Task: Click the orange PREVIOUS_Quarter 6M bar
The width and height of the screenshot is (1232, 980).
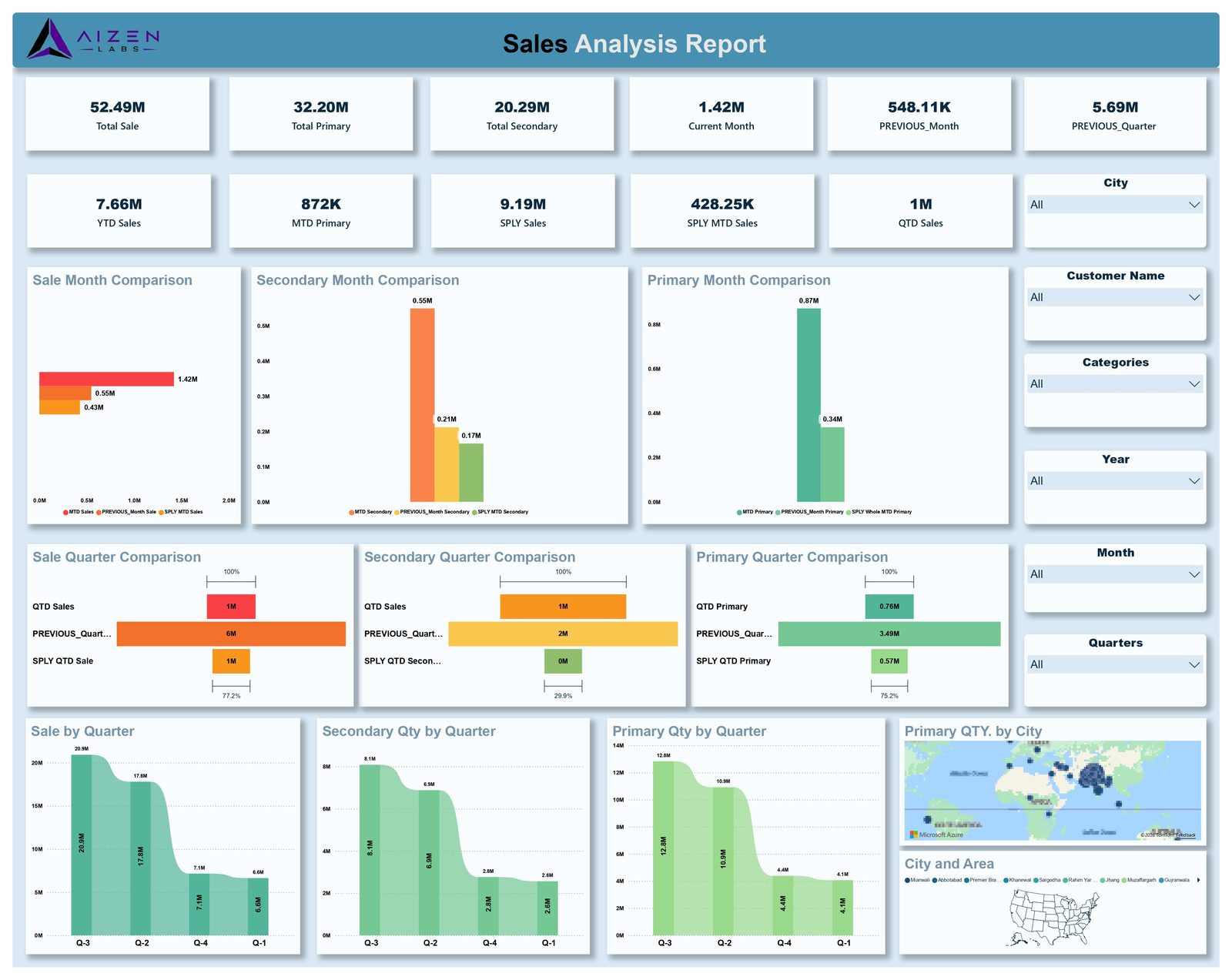Action: [x=231, y=634]
